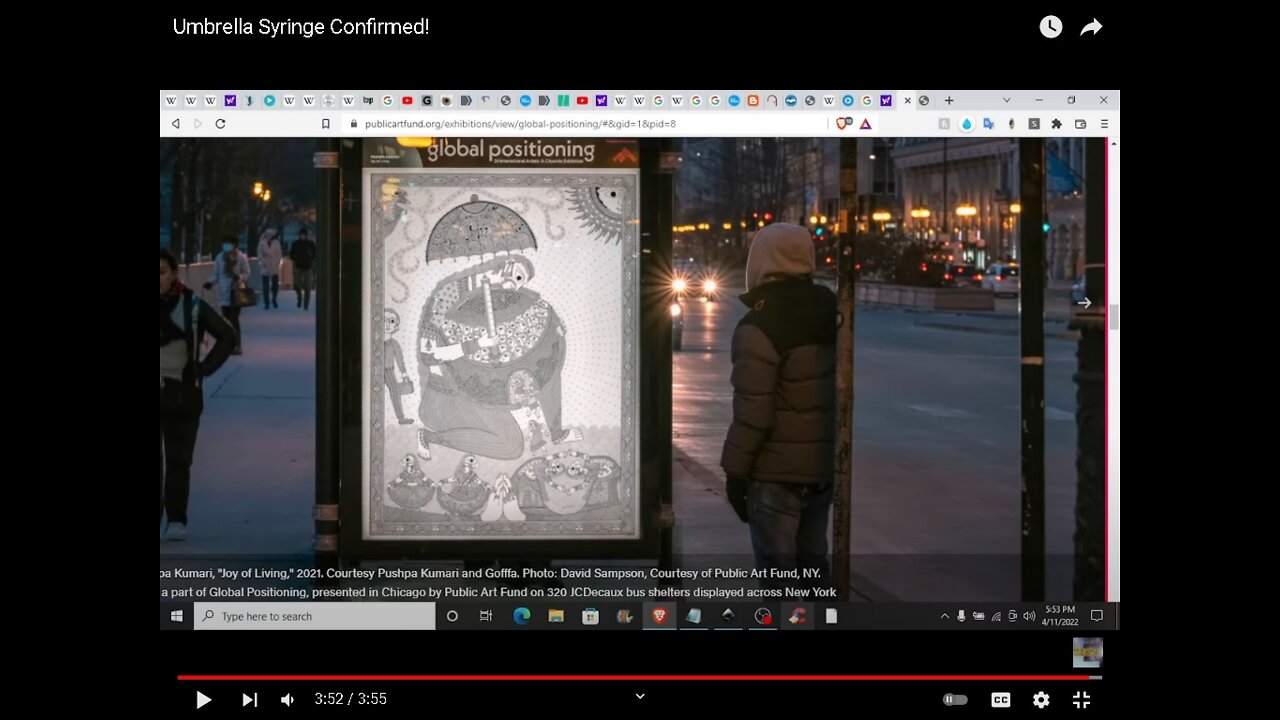Skip to the next video

coord(250,700)
